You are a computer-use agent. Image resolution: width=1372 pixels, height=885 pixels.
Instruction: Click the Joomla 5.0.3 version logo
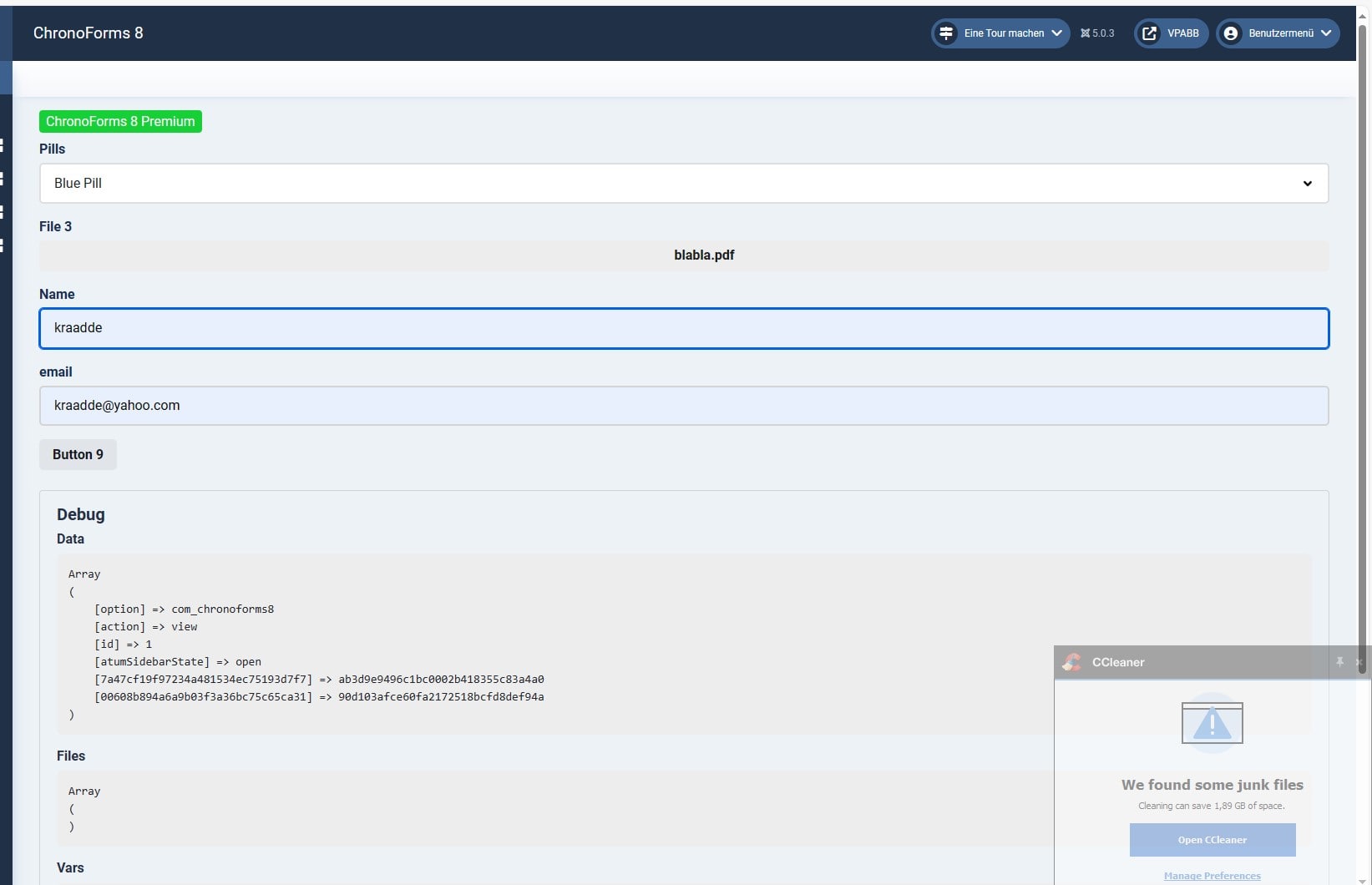(1086, 33)
